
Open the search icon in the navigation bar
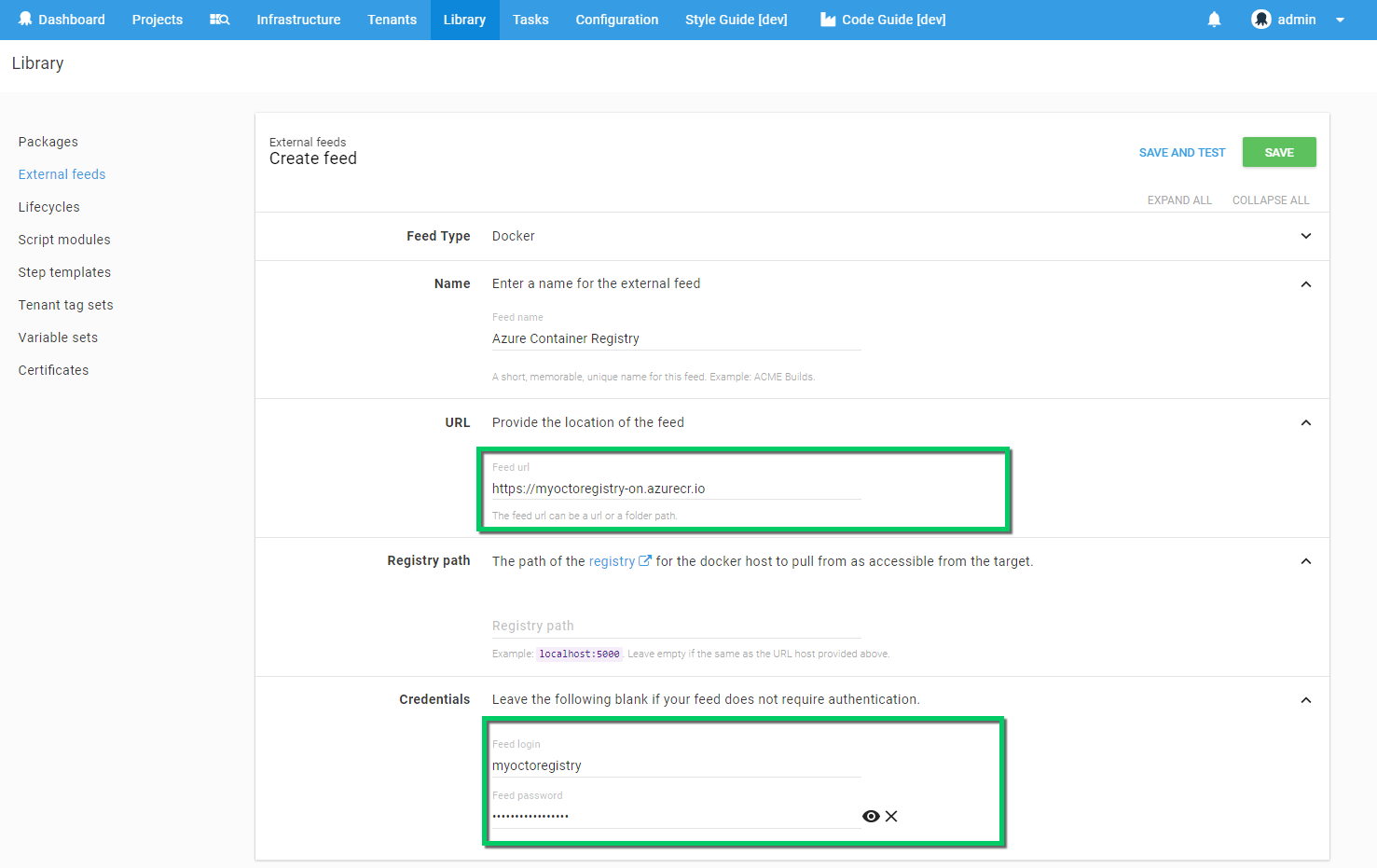pyautogui.click(x=220, y=19)
